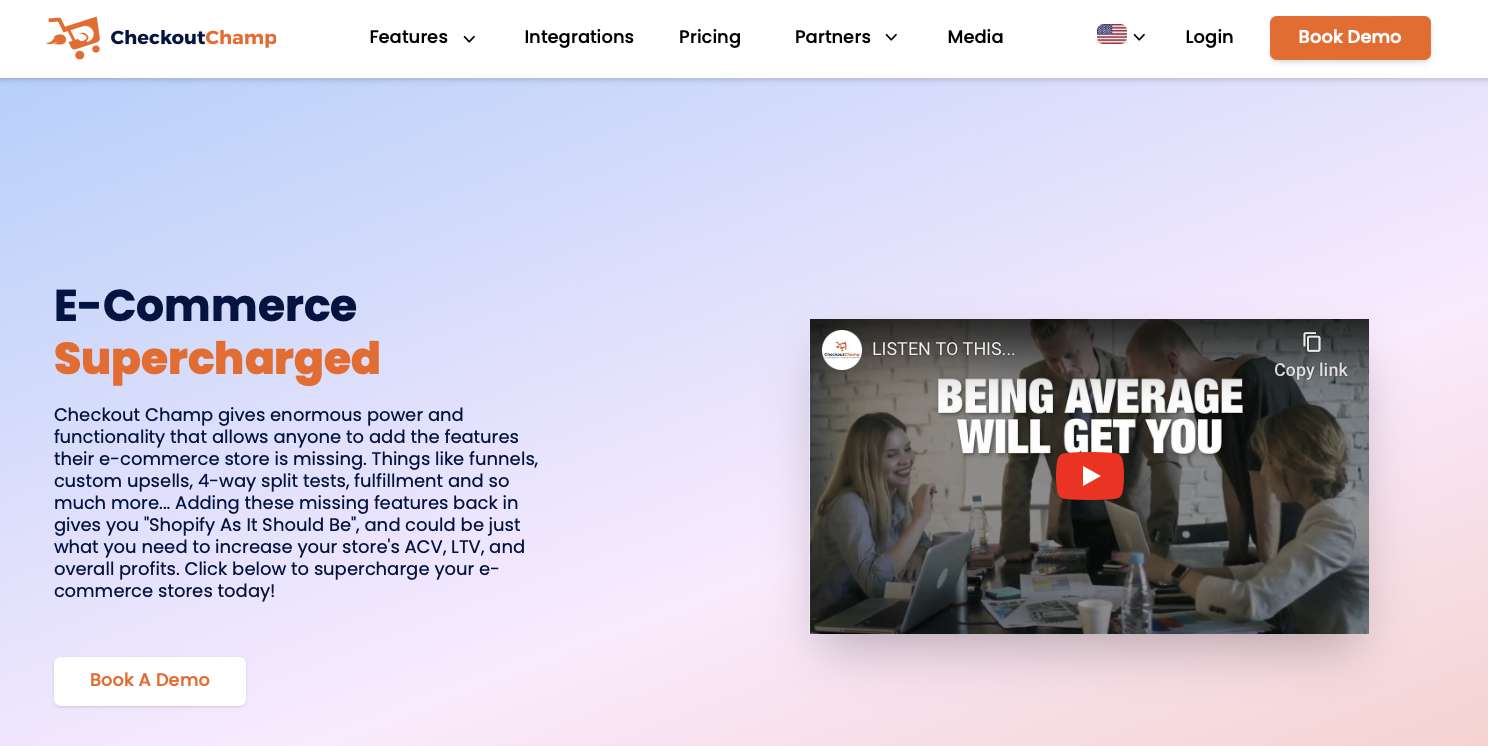This screenshot has width=1488, height=746.
Task: Click the Login link
Action: pos(1209,37)
